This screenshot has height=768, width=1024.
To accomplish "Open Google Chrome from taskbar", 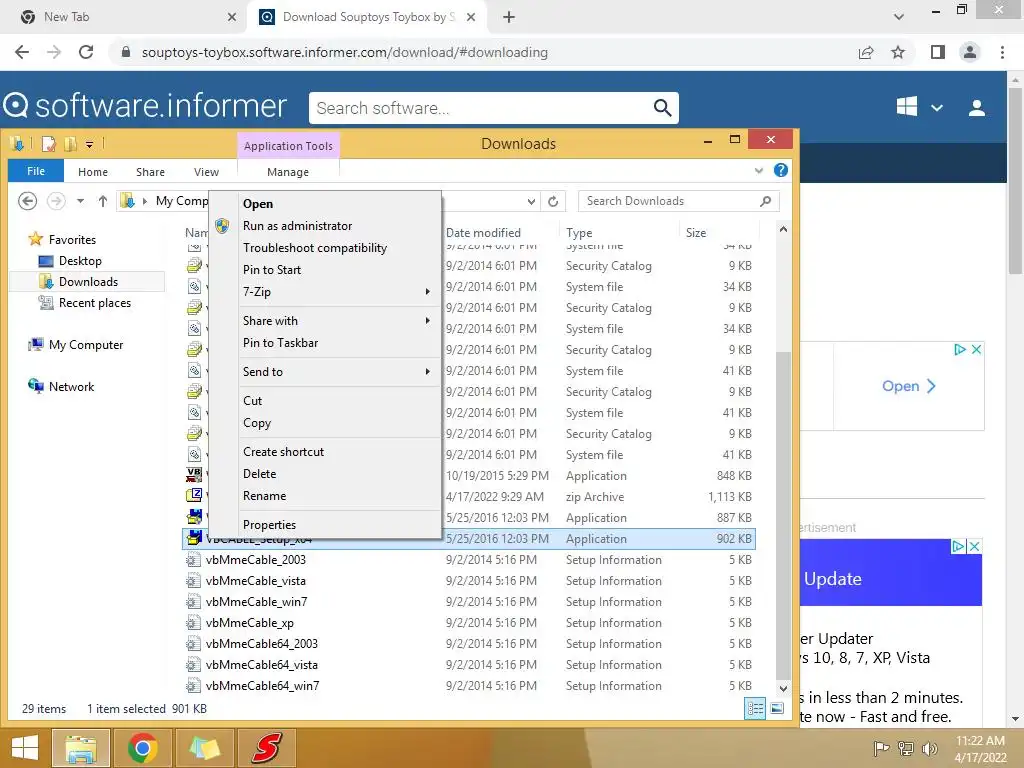I will [143, 748].
